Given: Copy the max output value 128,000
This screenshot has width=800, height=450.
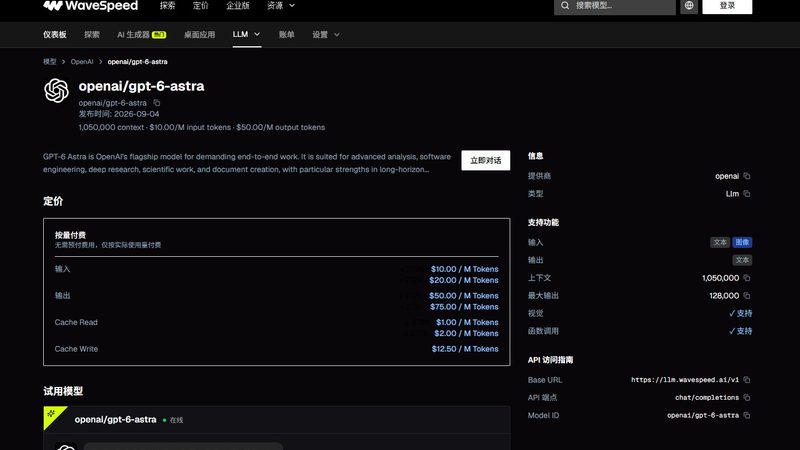Looking at the screenshot, I should pyautogui.click(x=747, y=296).
